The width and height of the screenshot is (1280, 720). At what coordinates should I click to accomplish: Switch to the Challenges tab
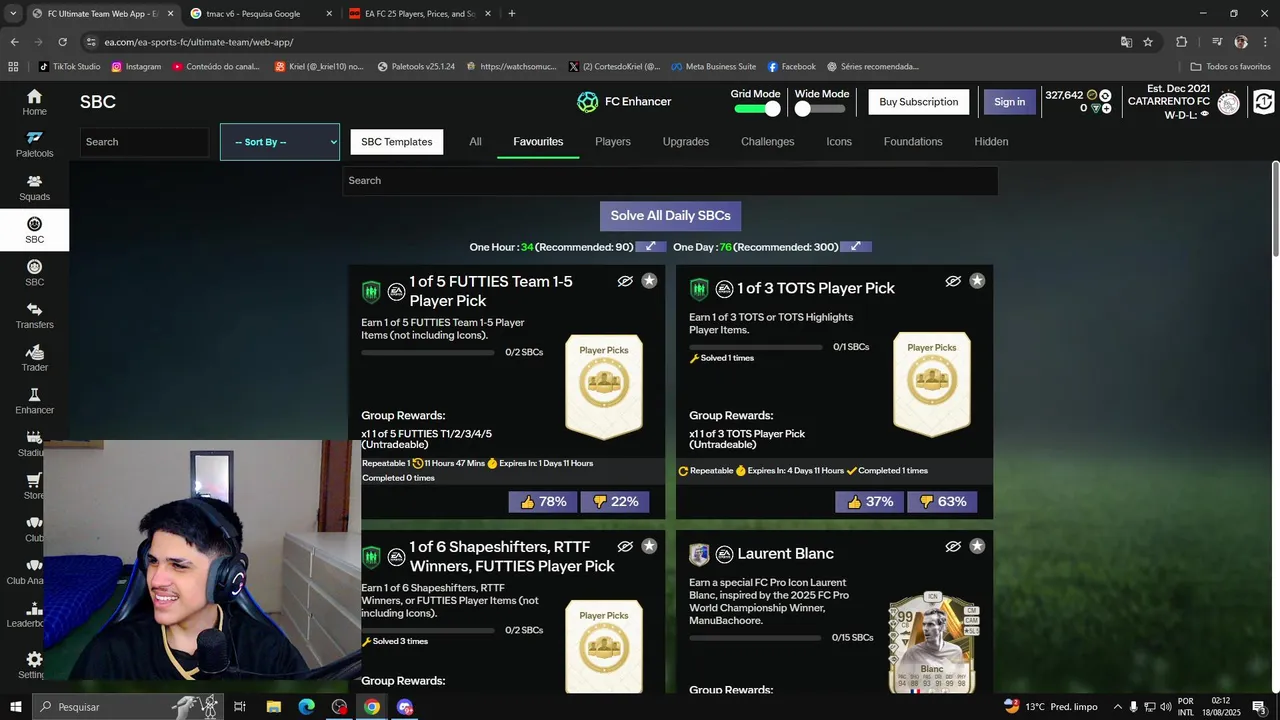[768, 142]
